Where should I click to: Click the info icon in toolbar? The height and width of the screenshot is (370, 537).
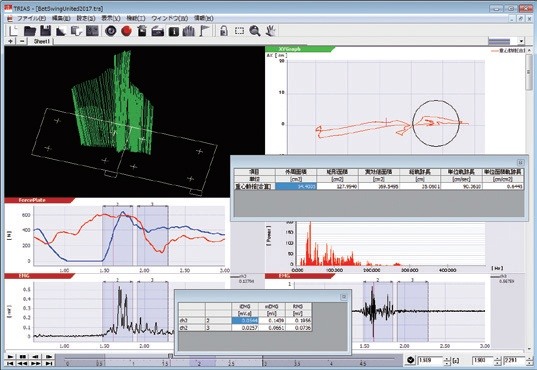pos(174,32)
